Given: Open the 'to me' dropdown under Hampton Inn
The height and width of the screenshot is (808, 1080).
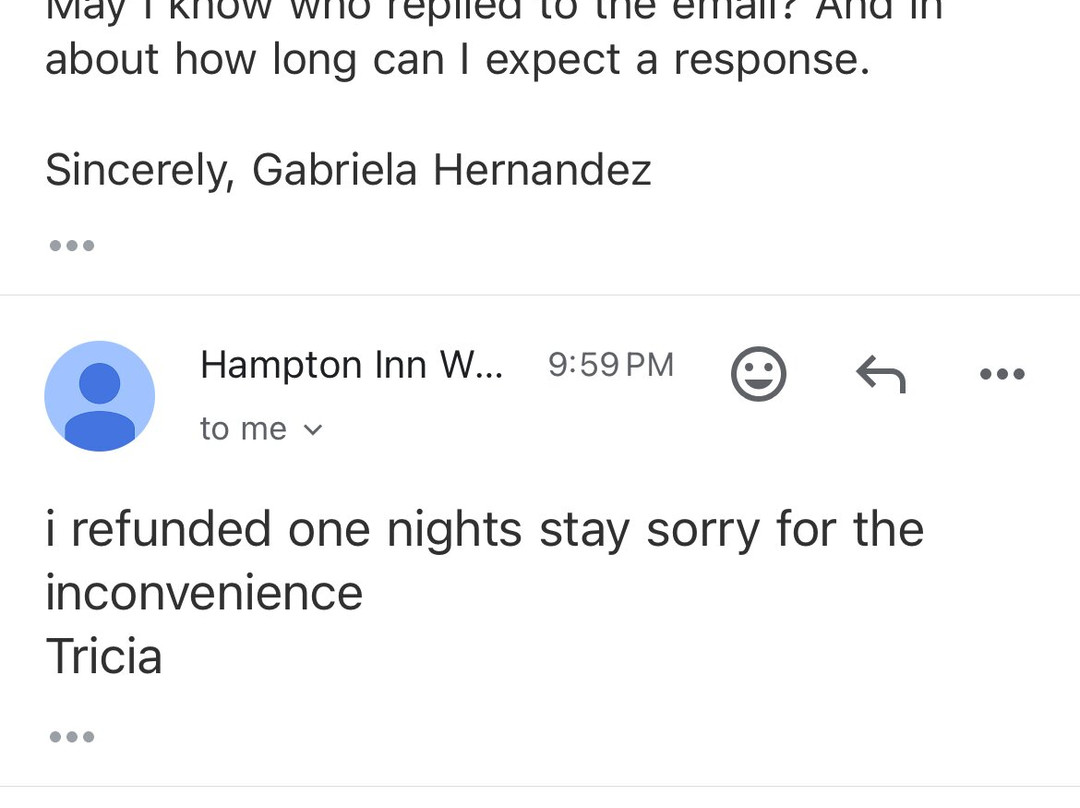Looking at the screenshot, I should click(262, 428).
